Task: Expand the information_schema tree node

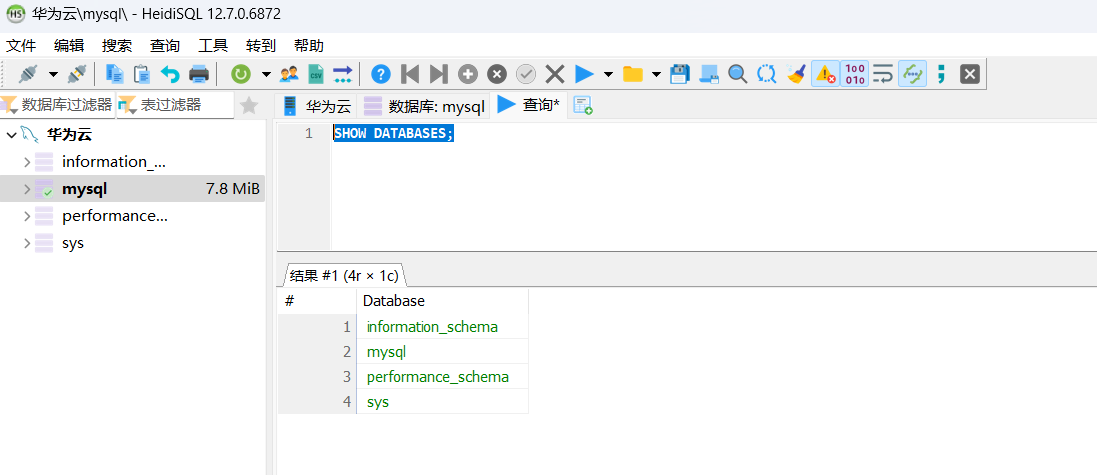Action: click(x=27, y=162)
